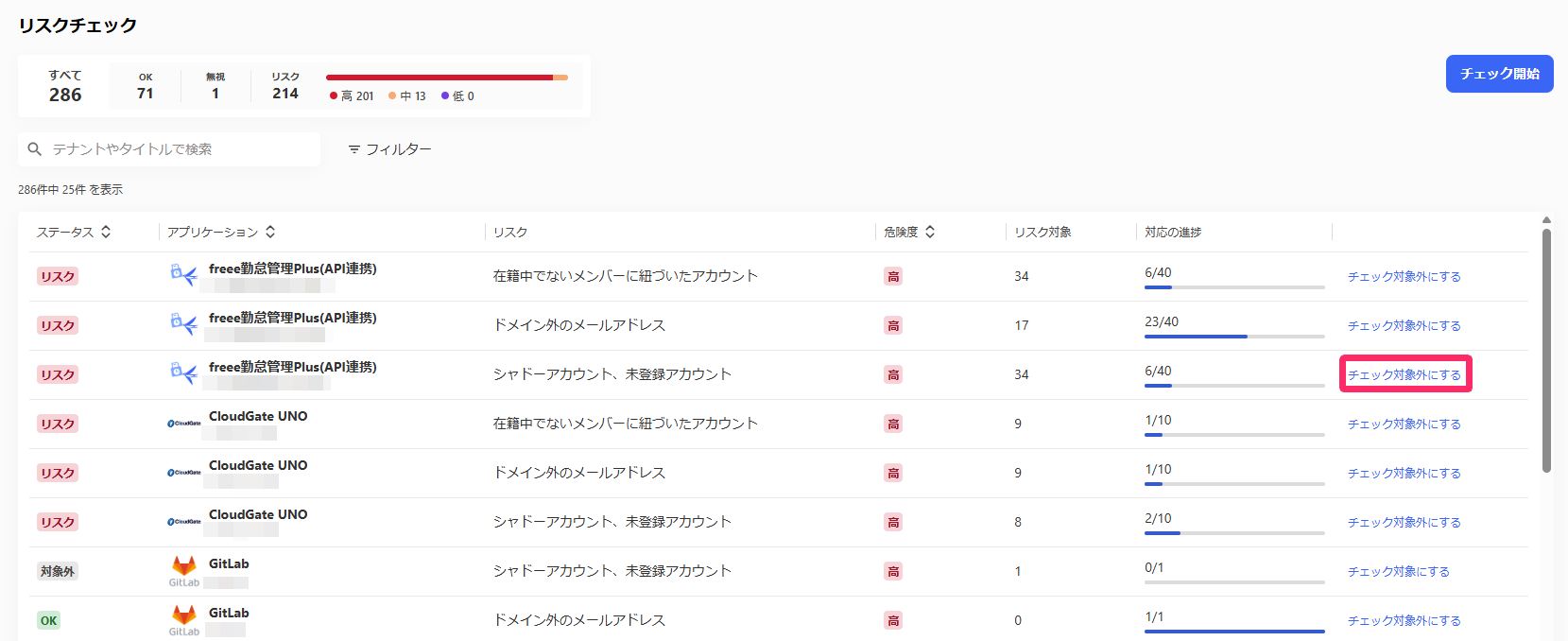Click risk count 8 cell for CloudGate

pos(1018,522)
